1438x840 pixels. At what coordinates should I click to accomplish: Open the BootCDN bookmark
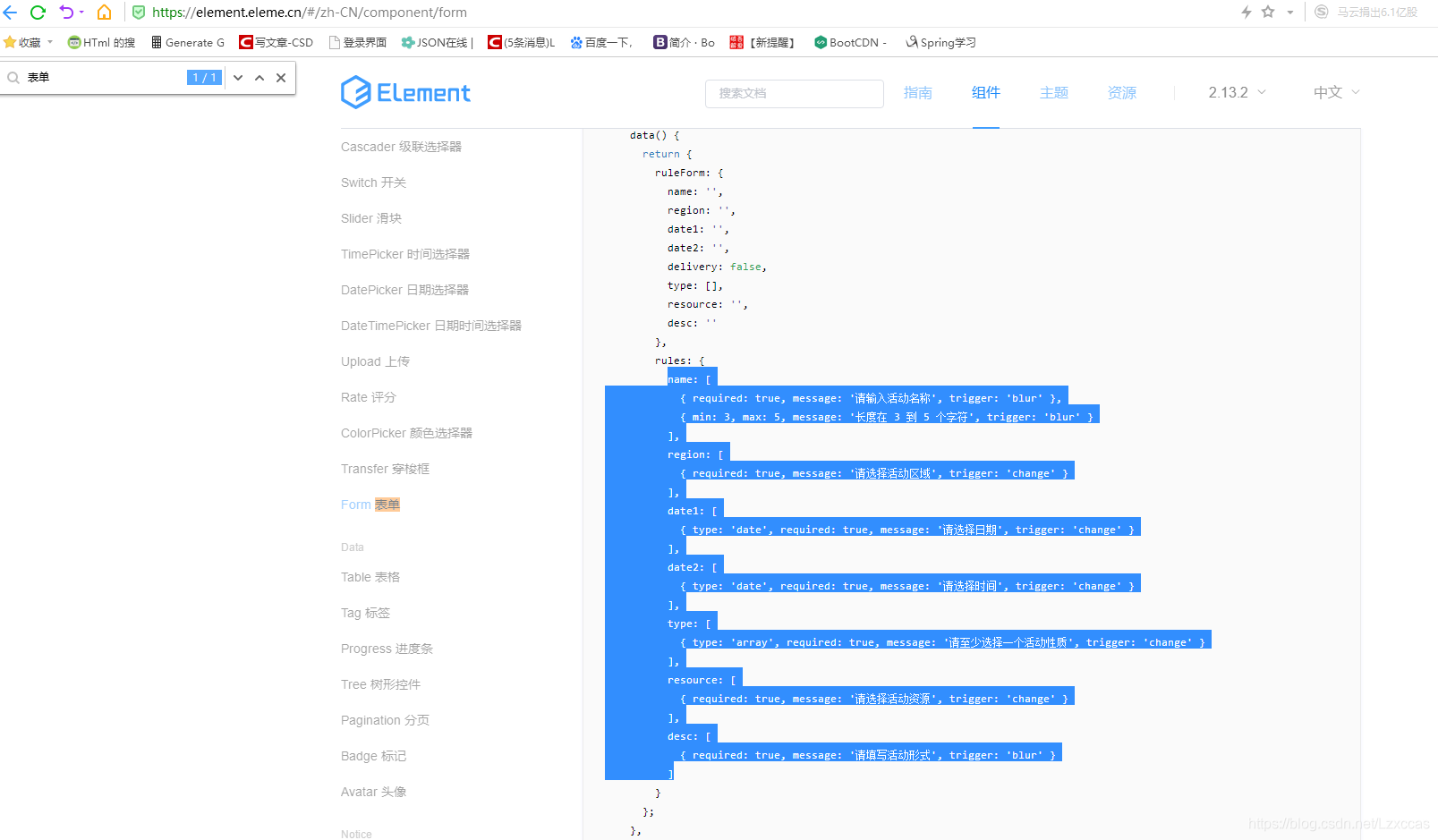click(x=850, y=42)
